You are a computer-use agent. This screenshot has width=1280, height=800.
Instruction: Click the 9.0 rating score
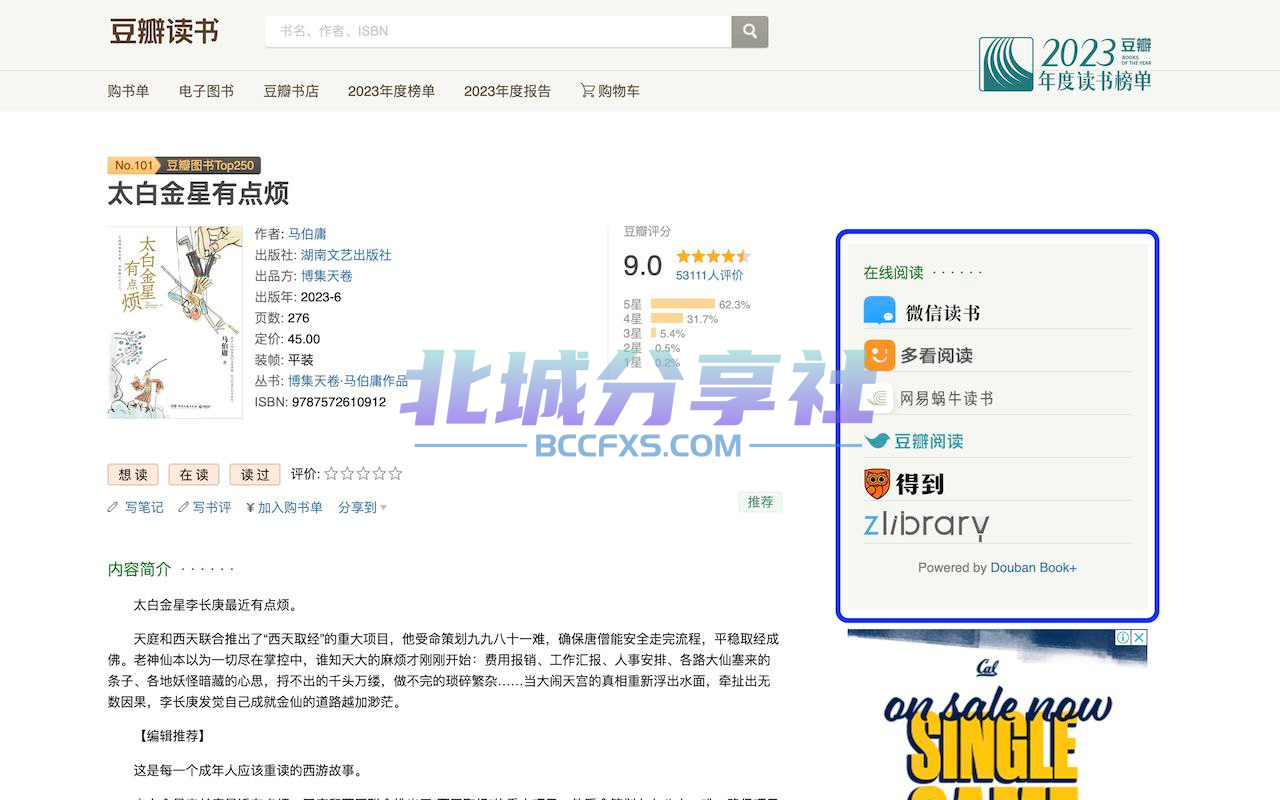[642, 266]
